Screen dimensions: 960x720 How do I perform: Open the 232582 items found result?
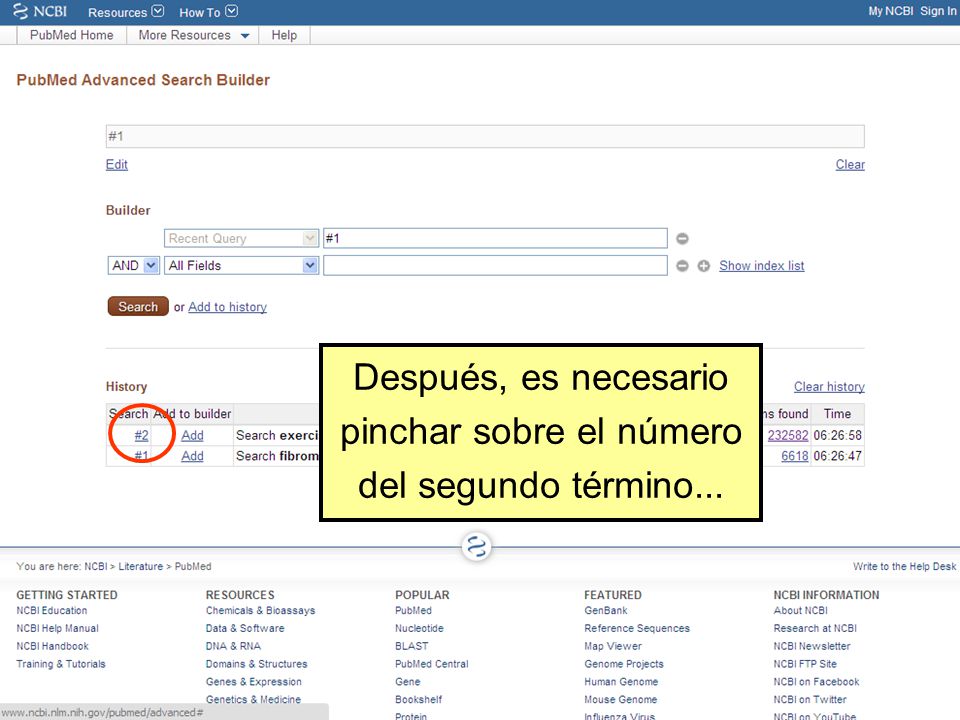(x=788, y=435)
